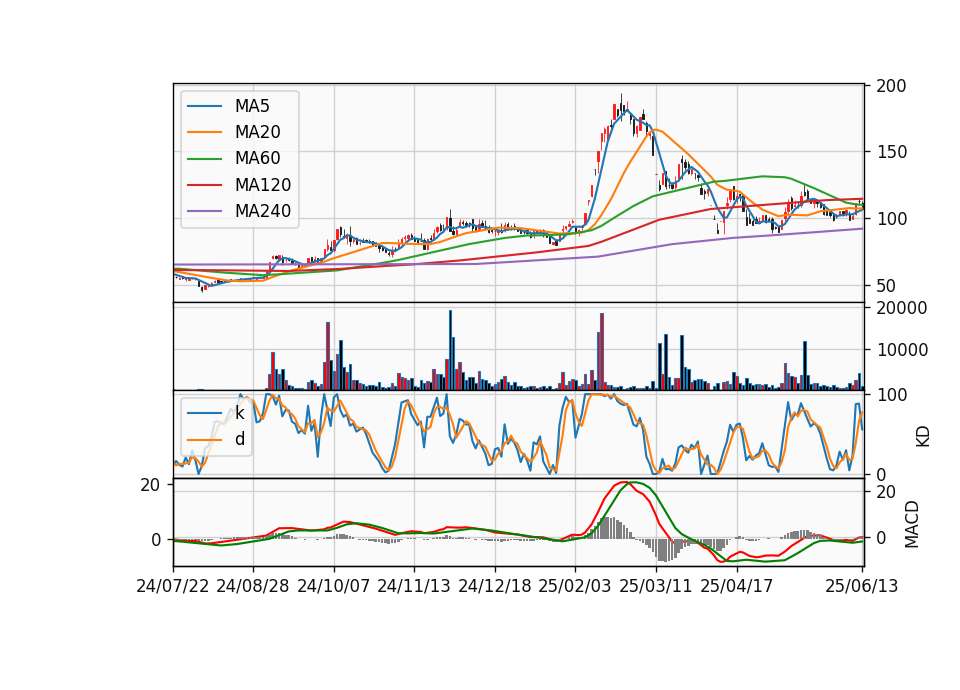Click price axis value 50
The height and width of the screenshot is (690, 960).
point(886,286)
